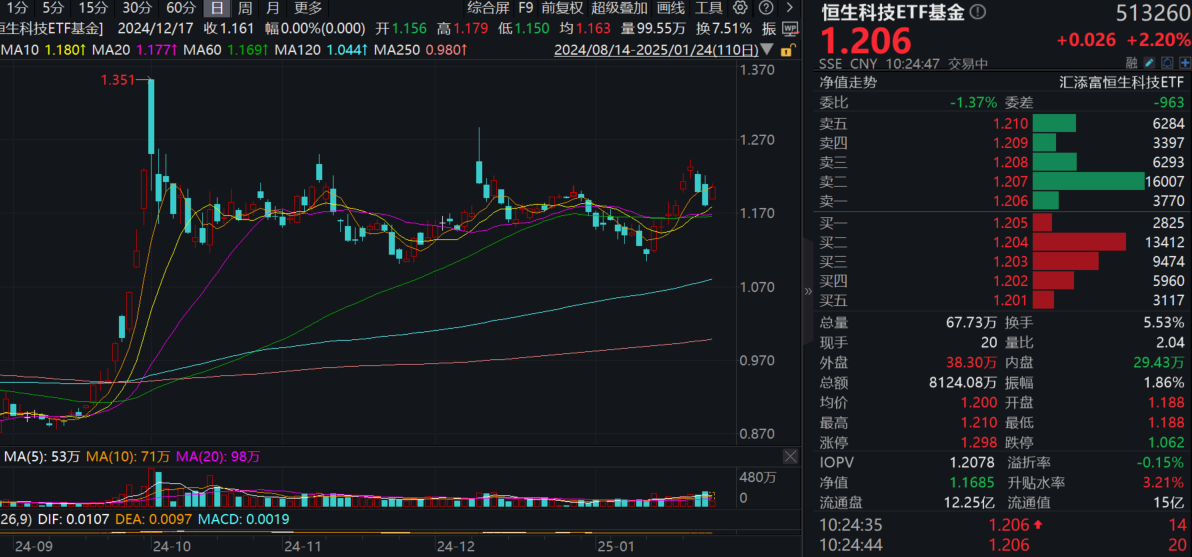Collapse the quote side panel with » handle
The height and width of the screenshot is (557, 1192).
coord(807,290)
